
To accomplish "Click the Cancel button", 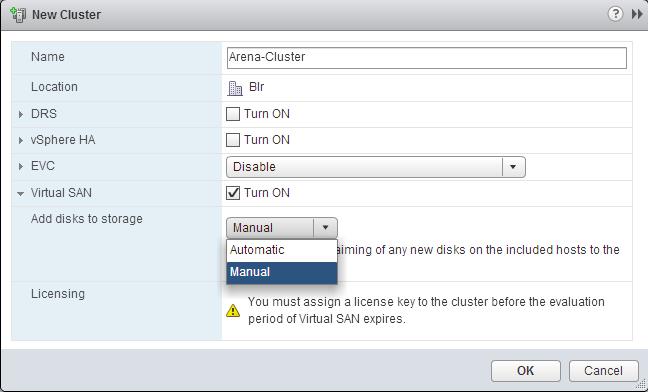I will 603,371.
